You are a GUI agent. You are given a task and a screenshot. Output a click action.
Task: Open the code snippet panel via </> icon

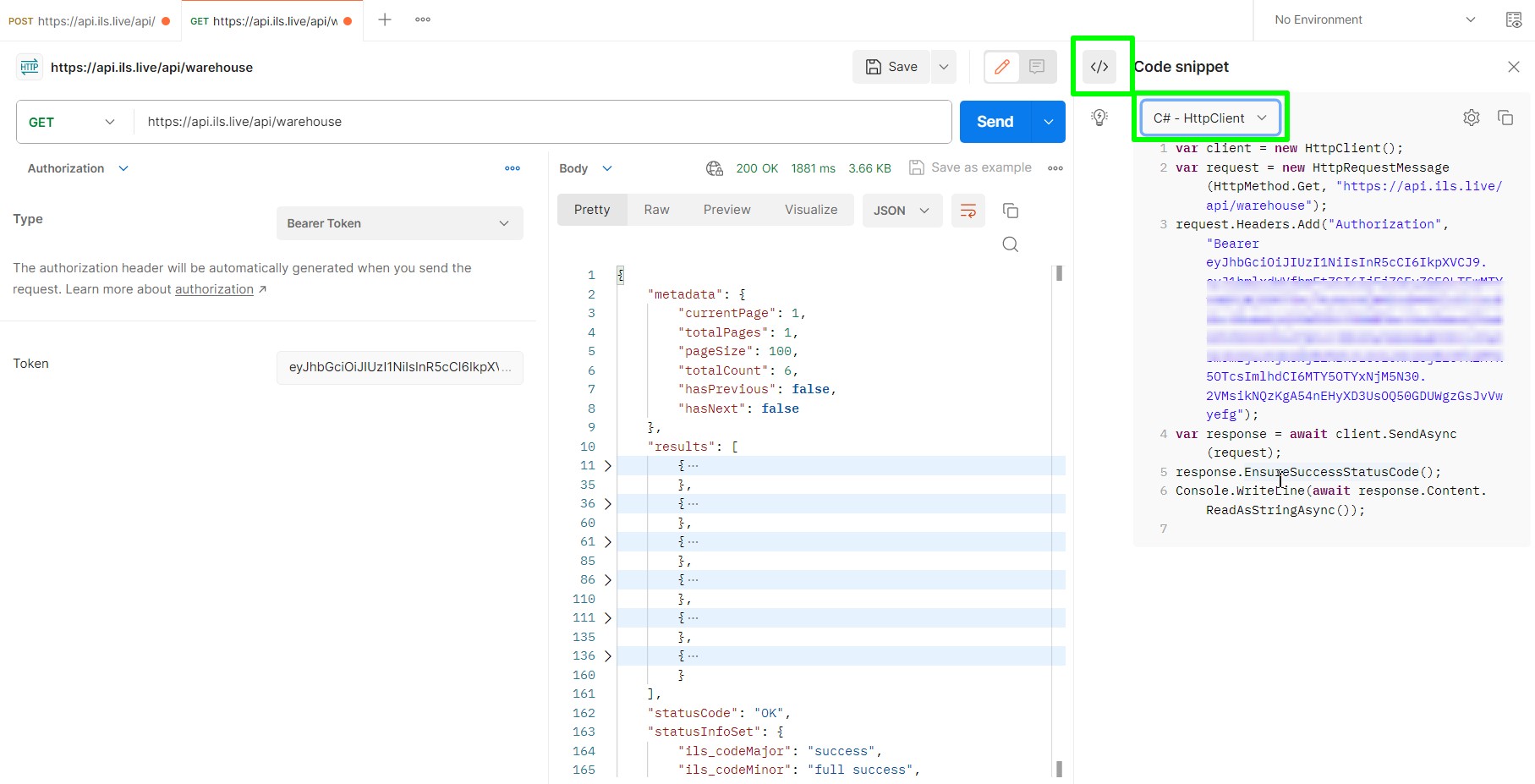click(1100, 66)
